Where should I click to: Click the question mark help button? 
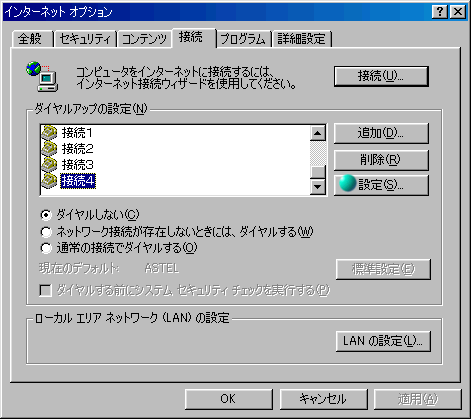[x=440, y=12]
